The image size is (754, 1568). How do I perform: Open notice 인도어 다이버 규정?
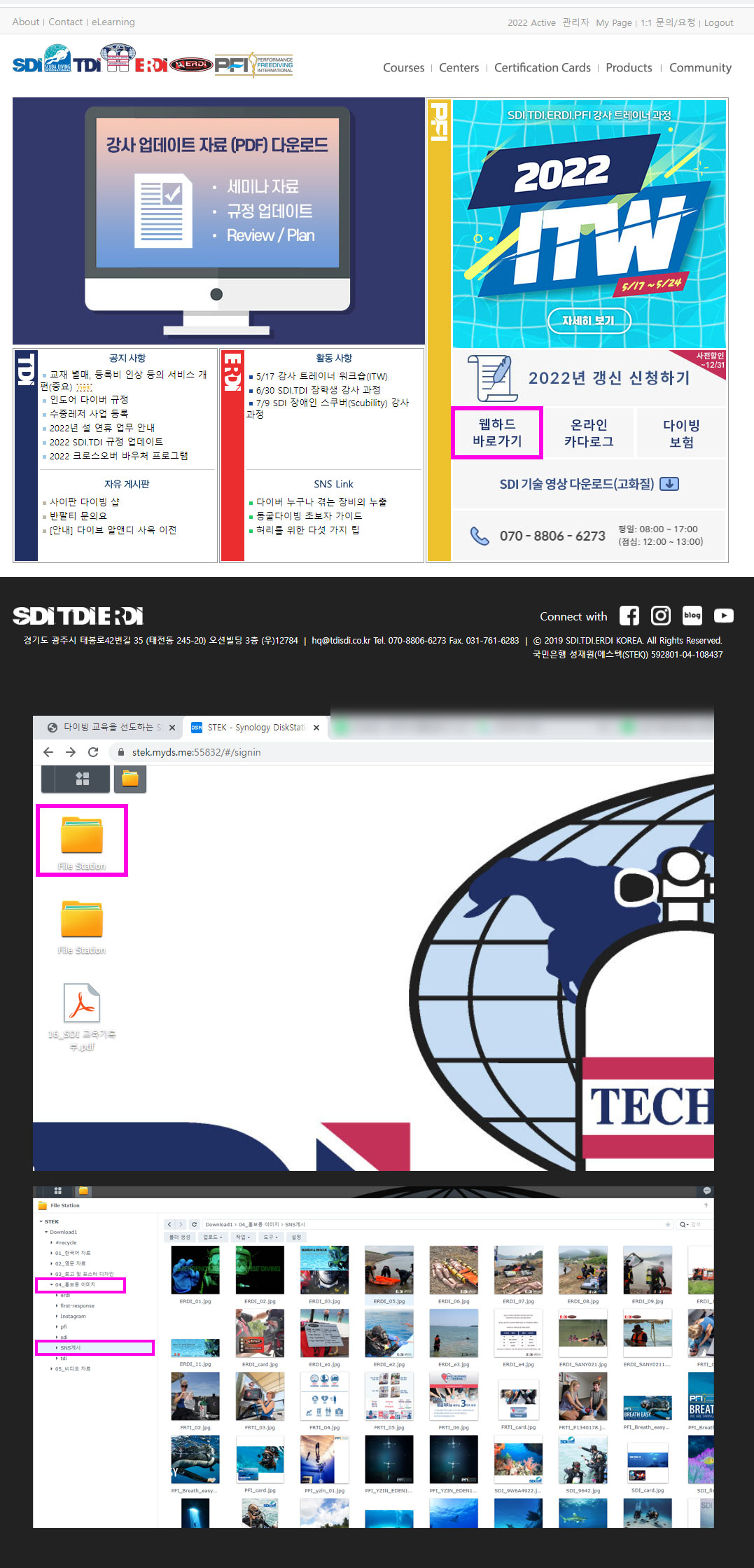click(x=89, y=400)
